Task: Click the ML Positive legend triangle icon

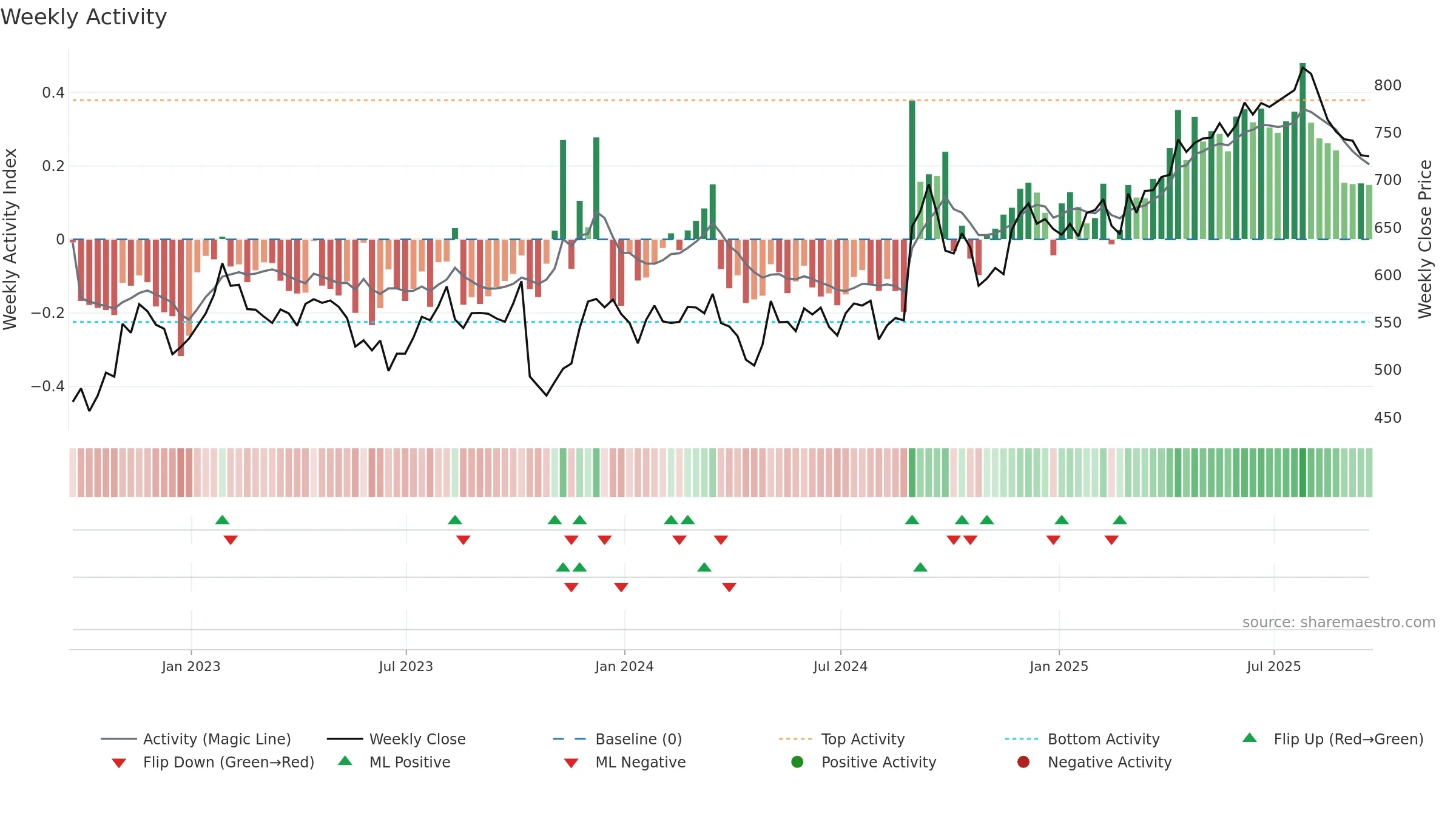Action: pyautogui.click(x=345, y=761)
